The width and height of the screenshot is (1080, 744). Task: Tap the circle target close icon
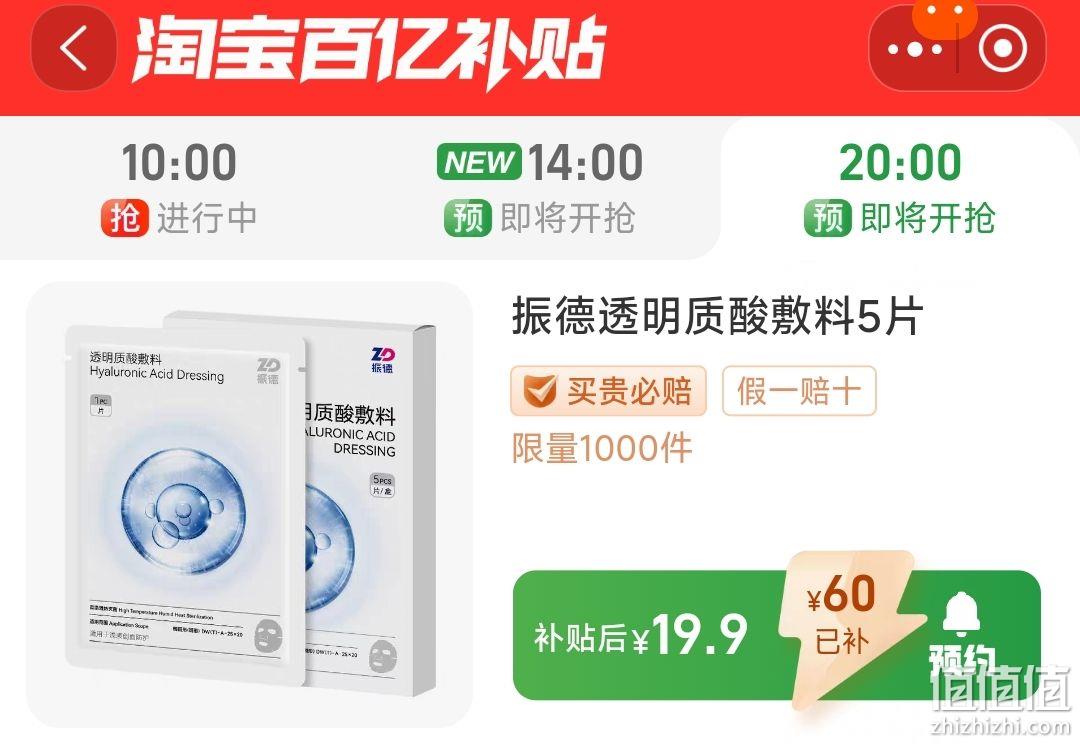[x=1002, y=48]
